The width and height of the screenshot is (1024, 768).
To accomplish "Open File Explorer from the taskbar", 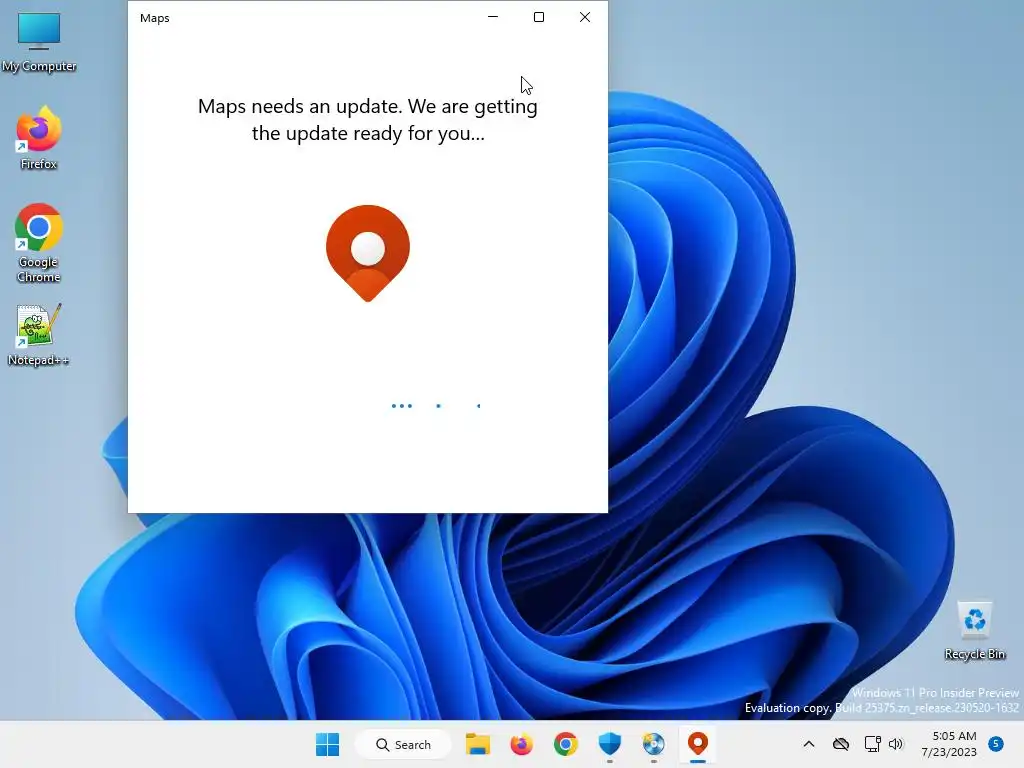I will click(477, 744).
